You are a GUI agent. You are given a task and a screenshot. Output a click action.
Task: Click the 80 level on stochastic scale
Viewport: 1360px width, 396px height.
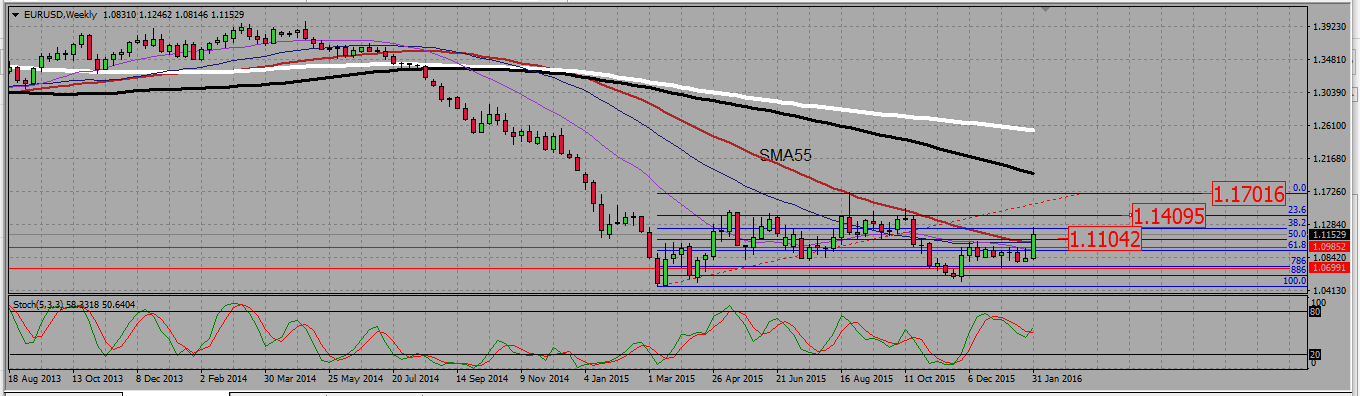(x=1315, y=312)
